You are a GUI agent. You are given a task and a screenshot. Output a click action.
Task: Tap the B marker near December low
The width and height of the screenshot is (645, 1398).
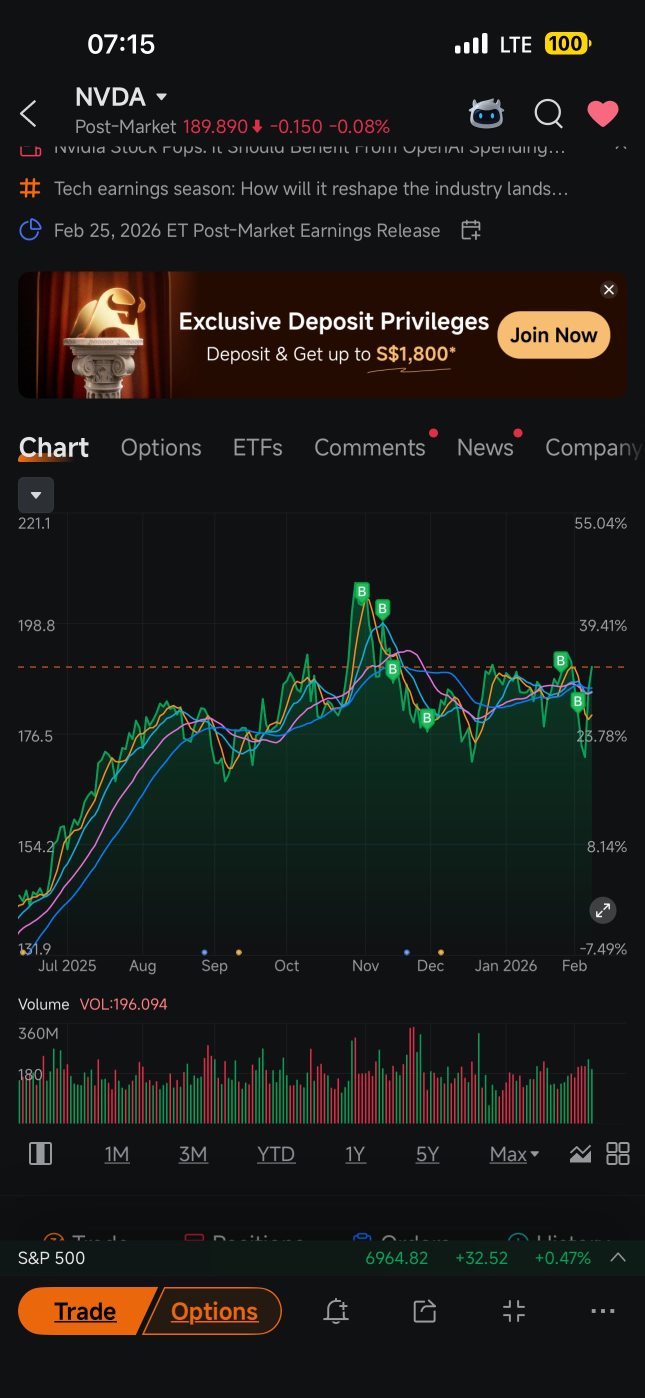tap(427, 717)
